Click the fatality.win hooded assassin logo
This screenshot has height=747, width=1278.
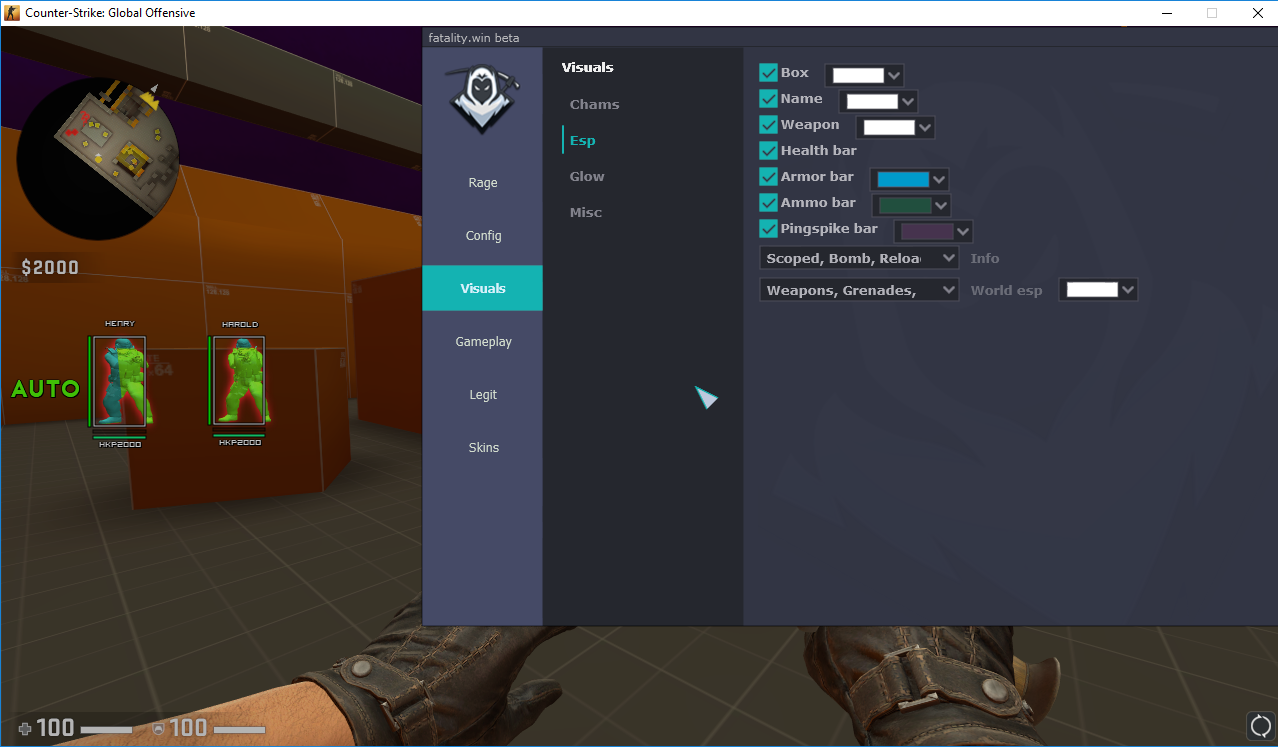coord(483,98)
